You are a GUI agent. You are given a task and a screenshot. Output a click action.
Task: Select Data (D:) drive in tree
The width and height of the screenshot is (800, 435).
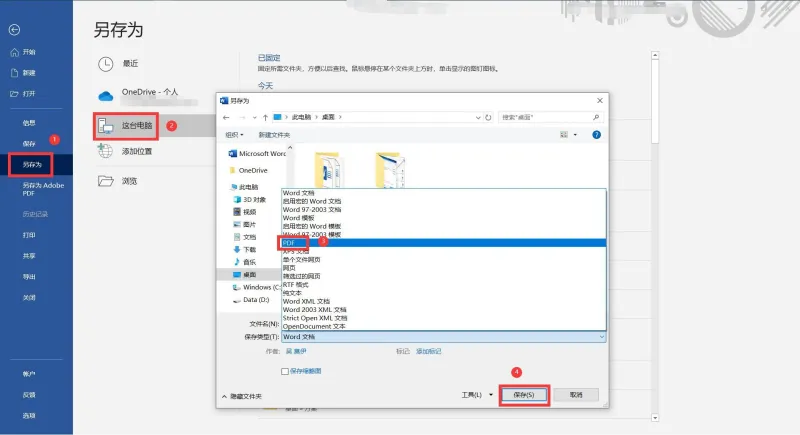point(251,300)
